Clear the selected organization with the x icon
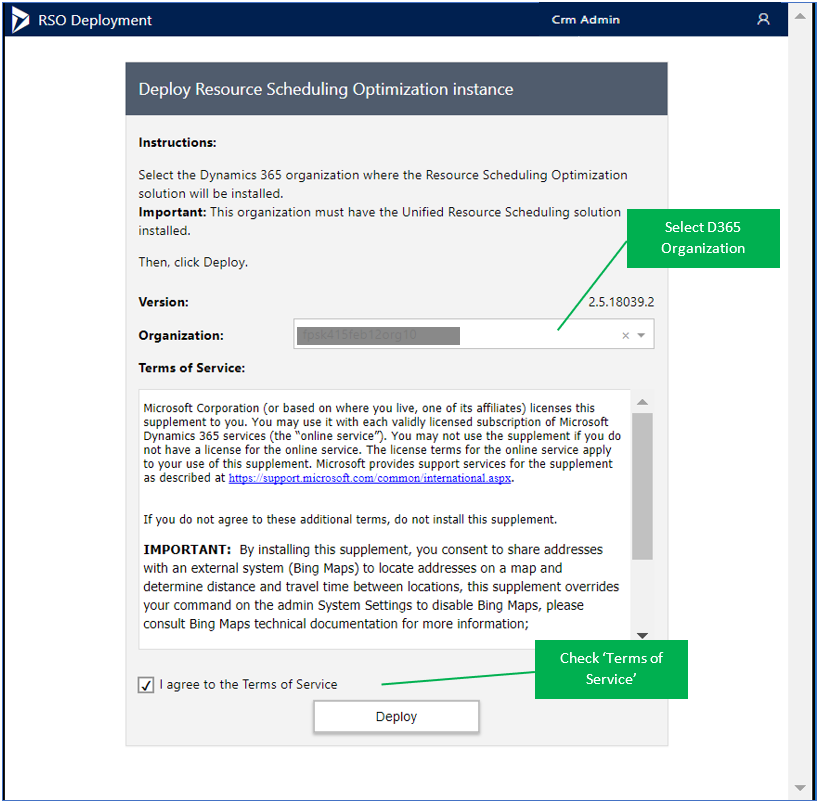The image size is (821, 805). 626,336
